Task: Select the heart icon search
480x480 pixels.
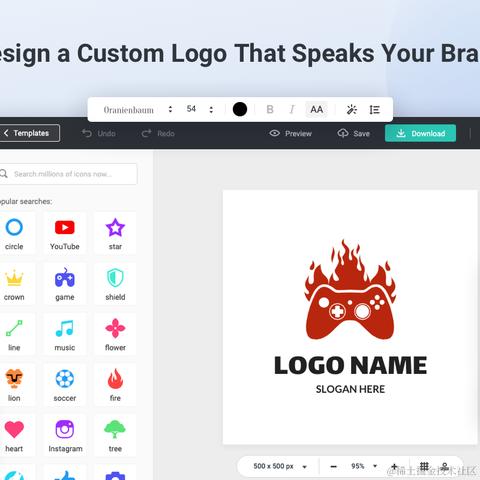Action: (14, 435)
